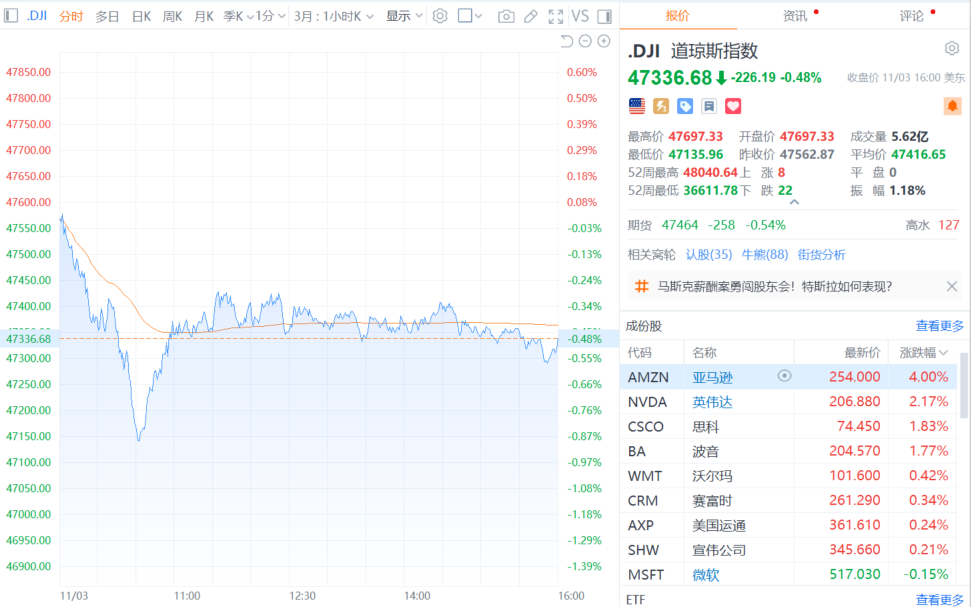Viewport: 971px width, 607px height.
Task: Click the camera screenshot icon
Action: coord(506,16)
